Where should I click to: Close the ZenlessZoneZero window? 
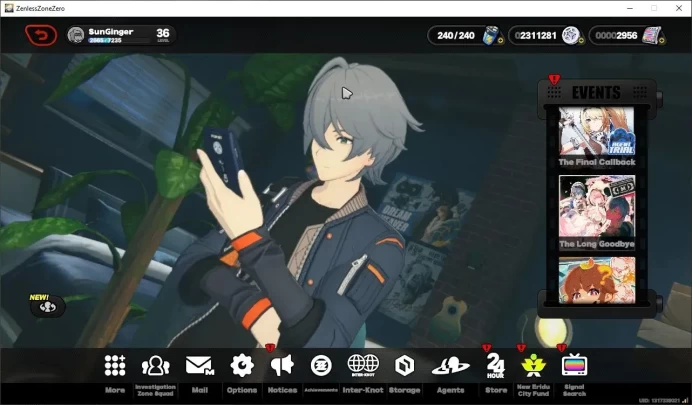[679, 8]
